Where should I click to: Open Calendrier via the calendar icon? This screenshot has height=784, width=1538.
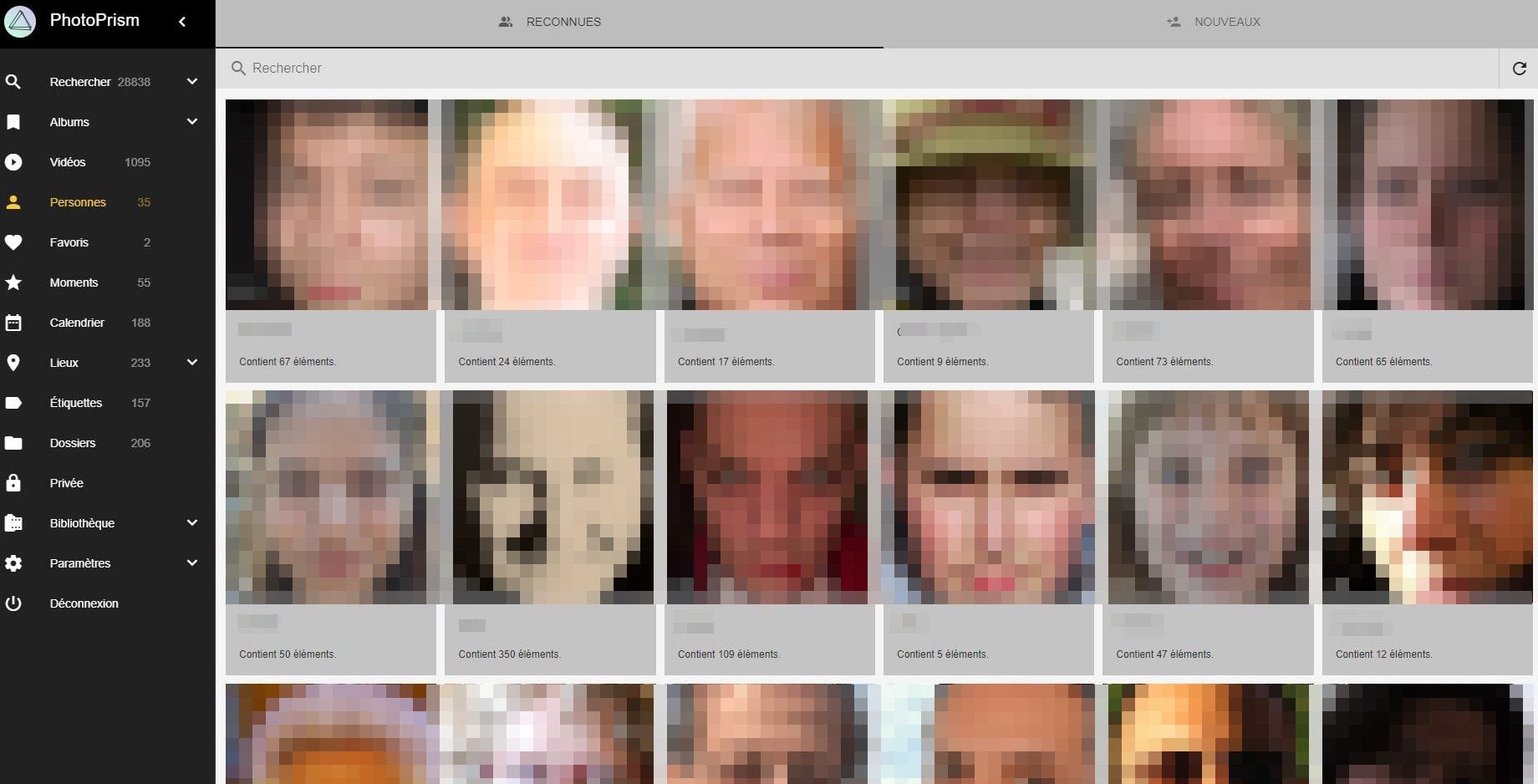[13, 323]
